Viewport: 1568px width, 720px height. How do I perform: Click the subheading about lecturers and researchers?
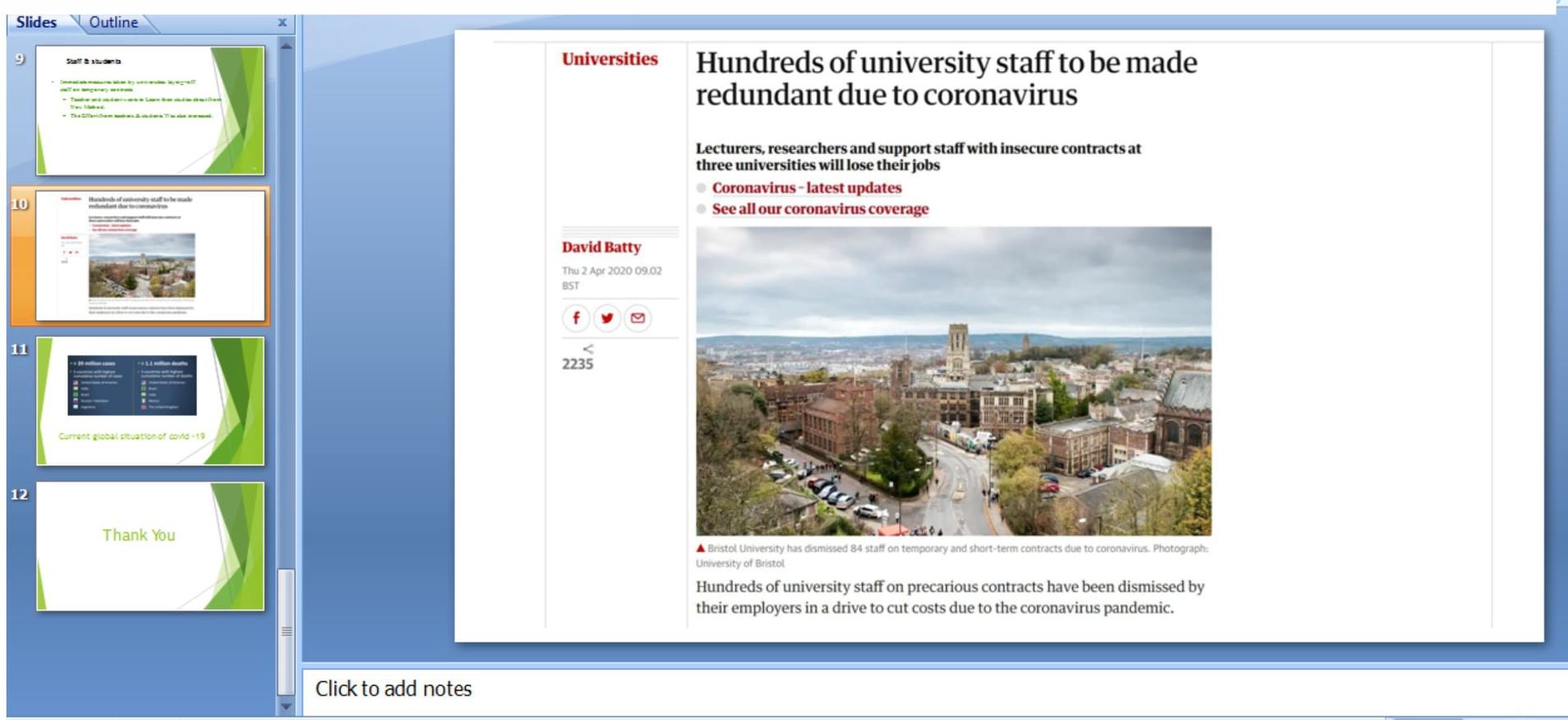point(919,156)
